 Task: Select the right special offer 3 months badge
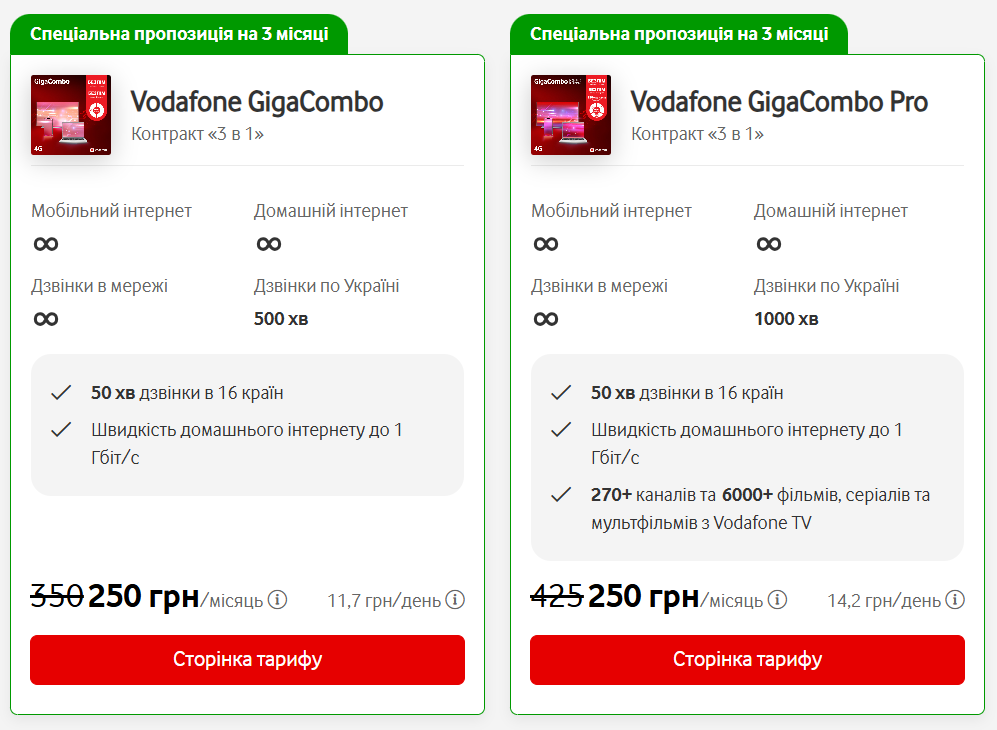679,34
